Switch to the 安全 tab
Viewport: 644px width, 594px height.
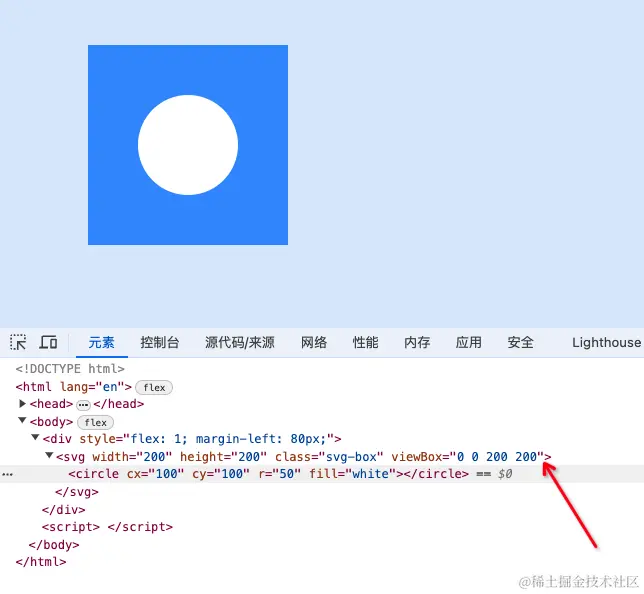[520, 342]
